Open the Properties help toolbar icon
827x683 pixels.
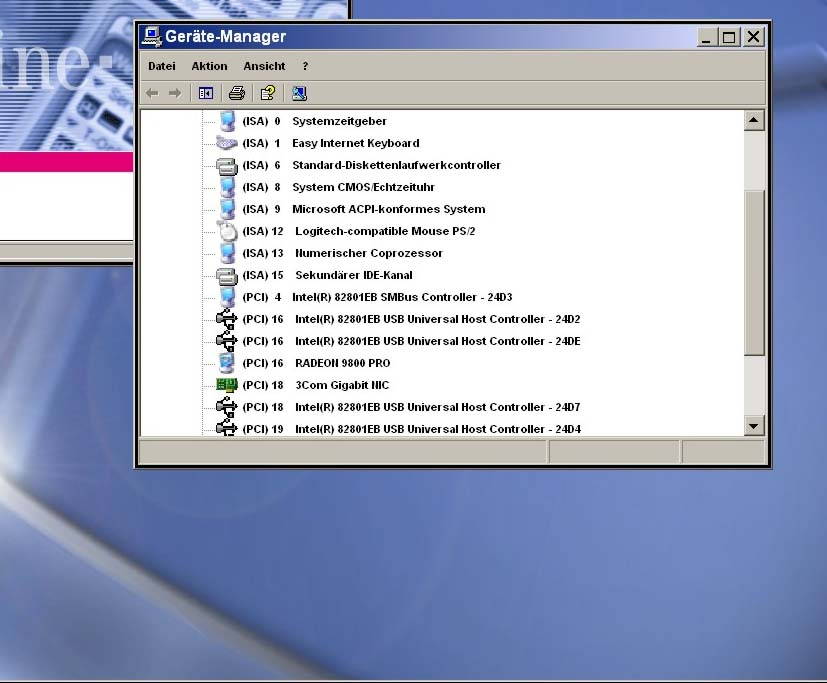click(x=268, y=93)
